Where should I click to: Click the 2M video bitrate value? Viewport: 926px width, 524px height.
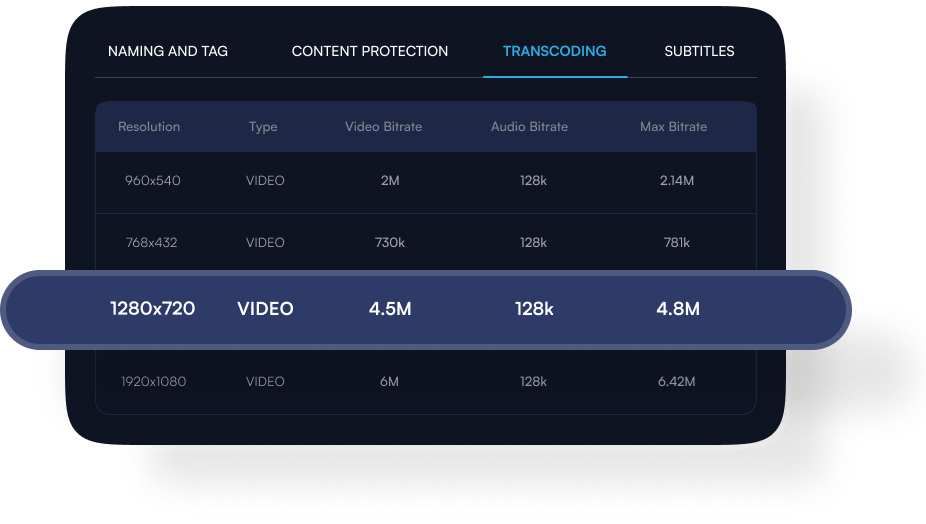pos(389,181)
